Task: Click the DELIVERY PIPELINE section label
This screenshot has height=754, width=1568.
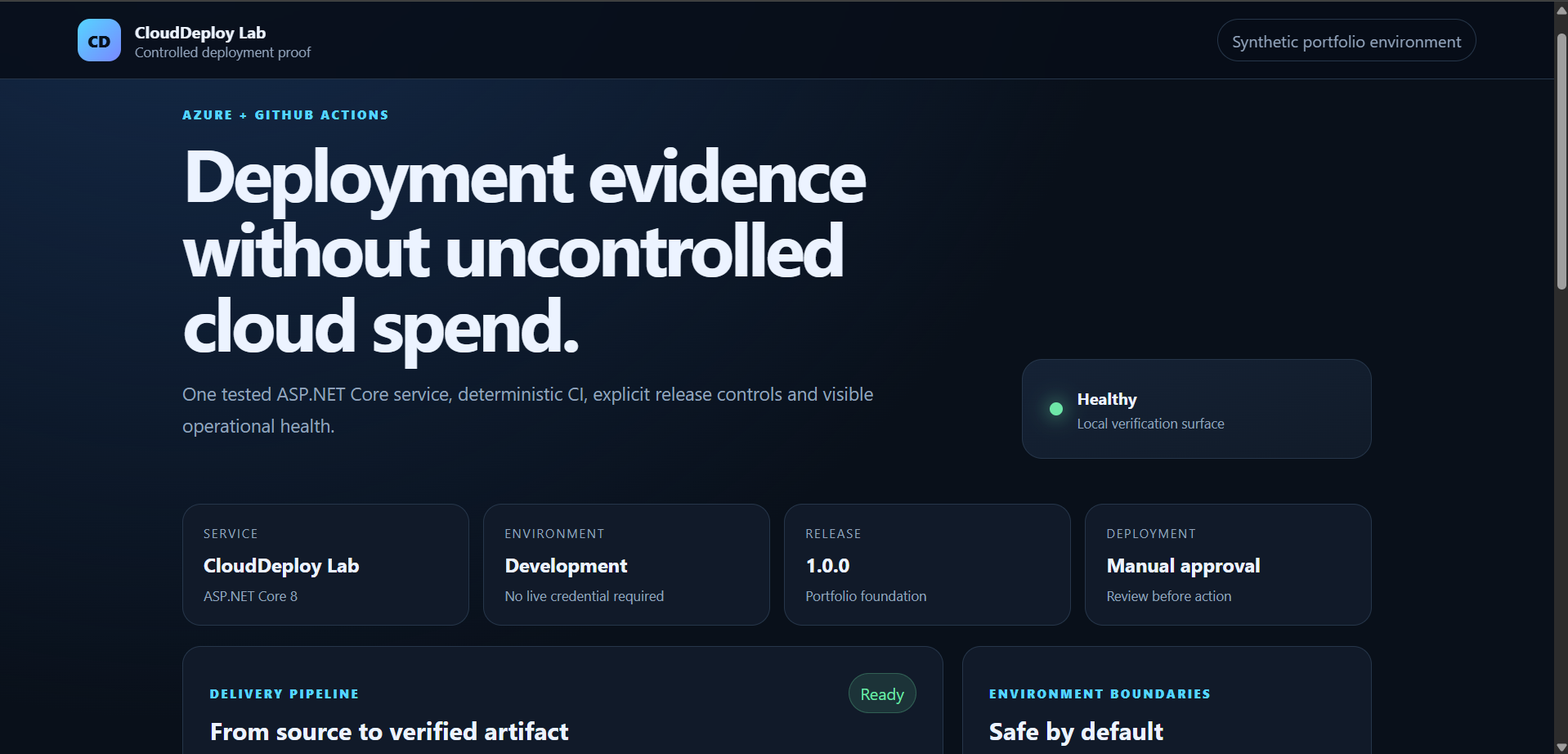Action: 284,694
